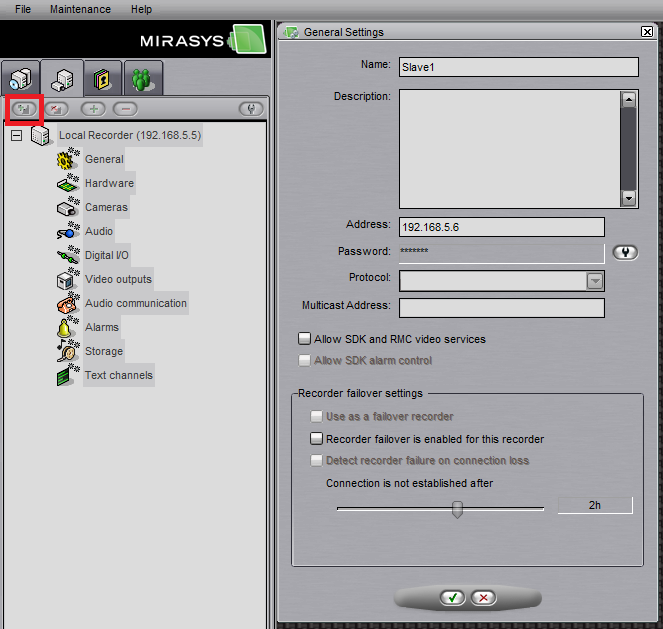Click the wrench icon in the tree toolbar
This screenshot has height=629, width=663.
click(x=251, y=108)
